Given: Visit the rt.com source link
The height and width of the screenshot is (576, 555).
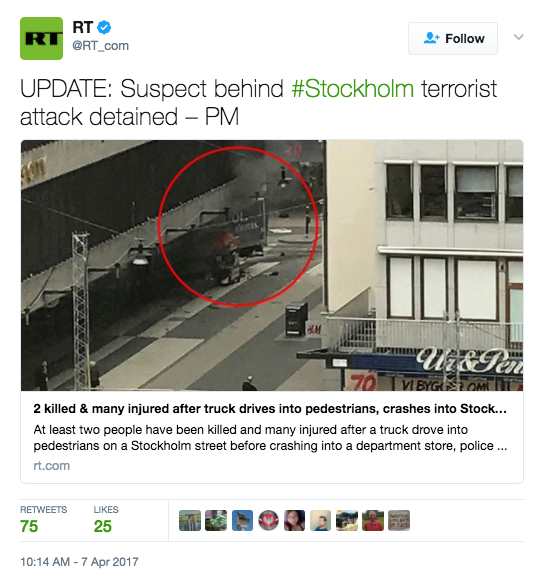Looking at the screenshot, I should [x=51, y=465].
